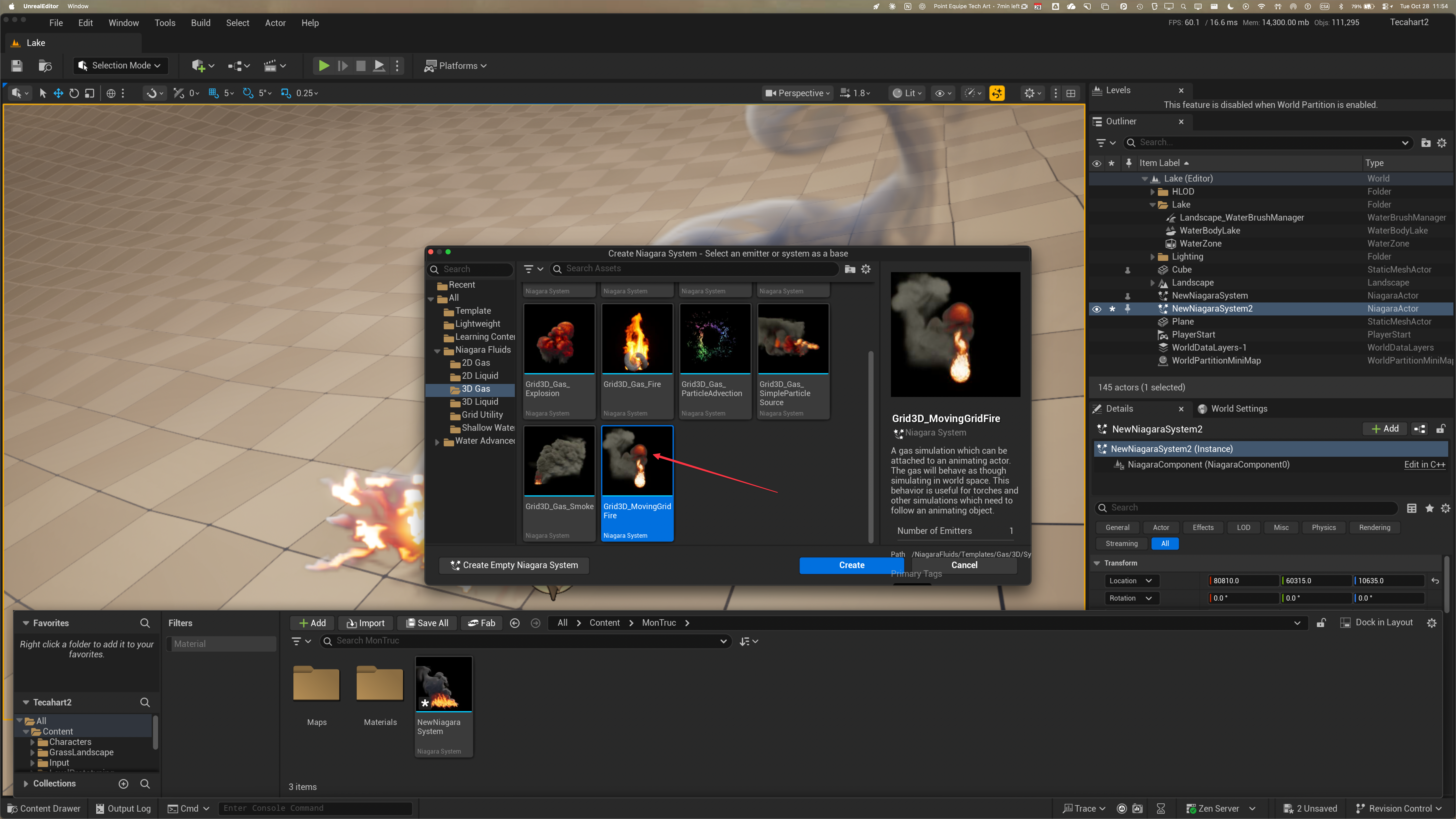
Task: Click the Content Browser folder tree scrollbar
Action: point(155,733)
